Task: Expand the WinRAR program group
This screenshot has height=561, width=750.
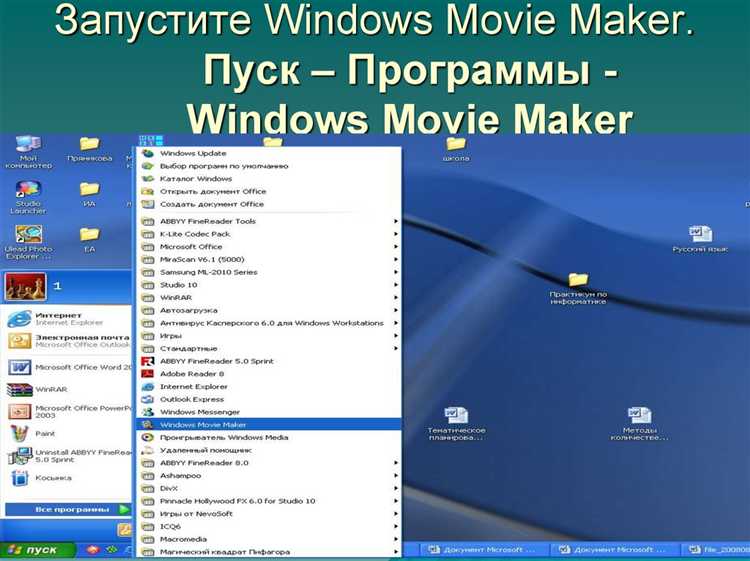Action: [269, 297]
